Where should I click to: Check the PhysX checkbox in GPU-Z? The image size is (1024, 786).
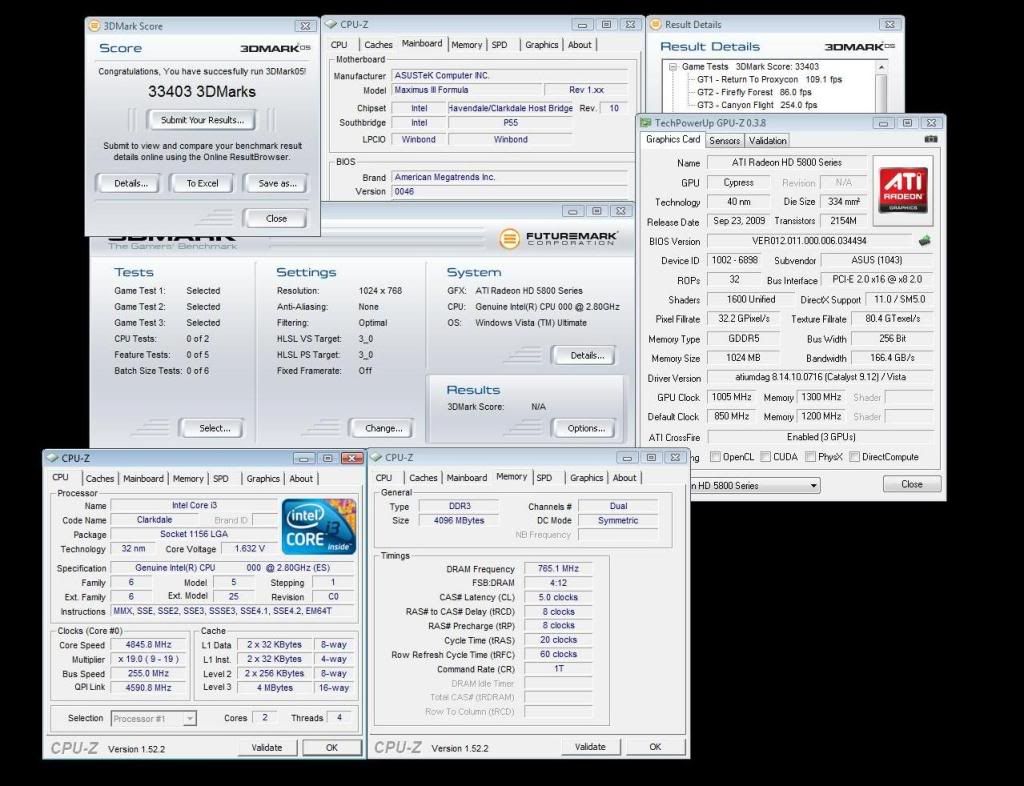point(810,457)
